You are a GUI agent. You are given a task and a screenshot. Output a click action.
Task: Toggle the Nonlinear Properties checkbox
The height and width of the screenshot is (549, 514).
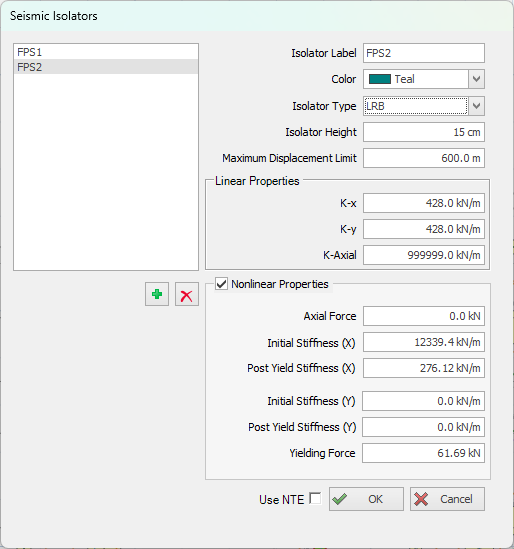click(221, 284)
